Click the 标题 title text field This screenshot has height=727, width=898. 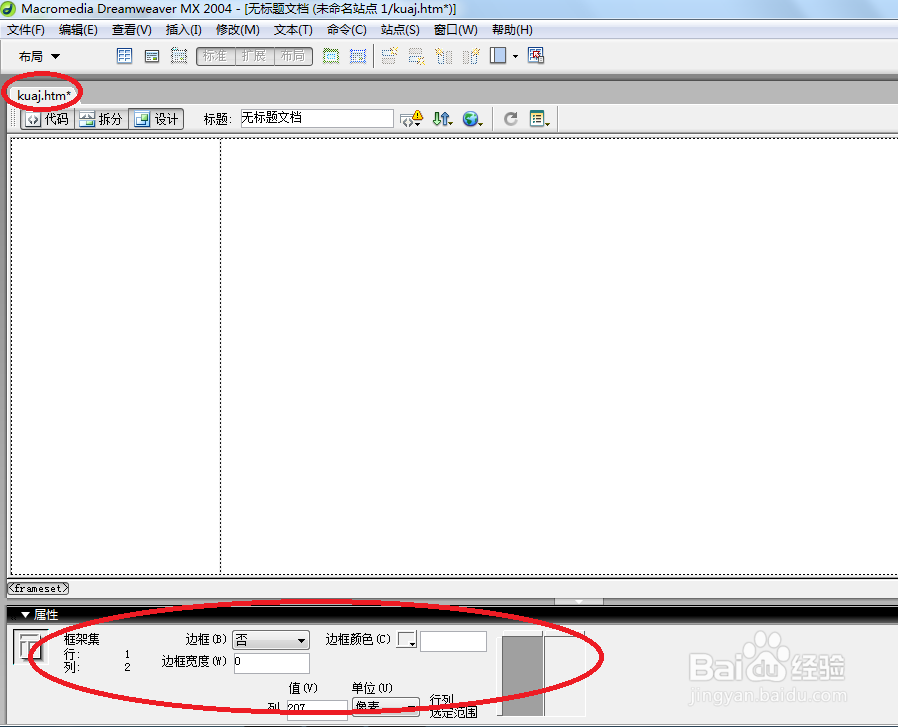tap(317, 118)
